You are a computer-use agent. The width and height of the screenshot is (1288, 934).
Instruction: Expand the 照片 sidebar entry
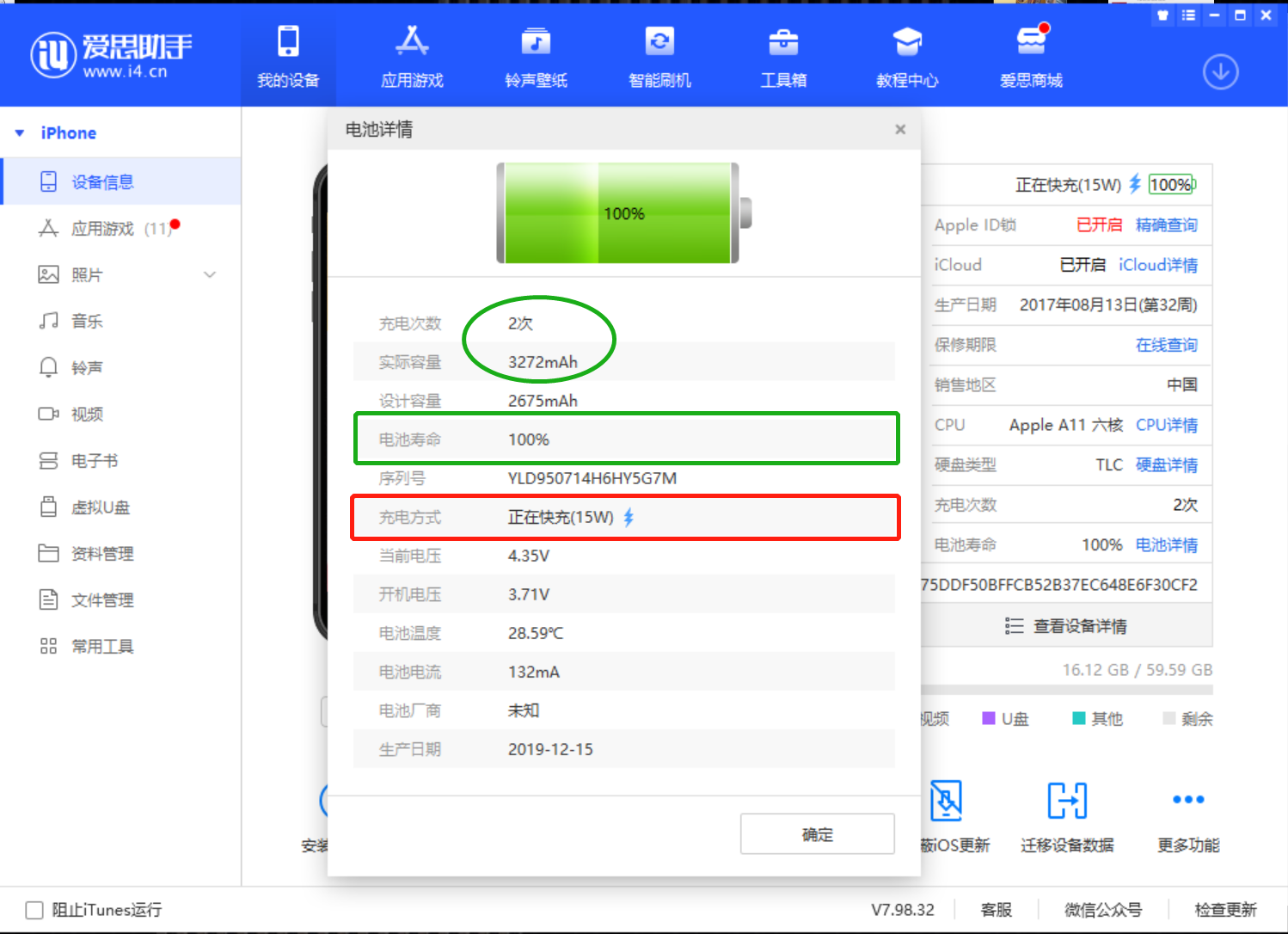coord(210,274)
